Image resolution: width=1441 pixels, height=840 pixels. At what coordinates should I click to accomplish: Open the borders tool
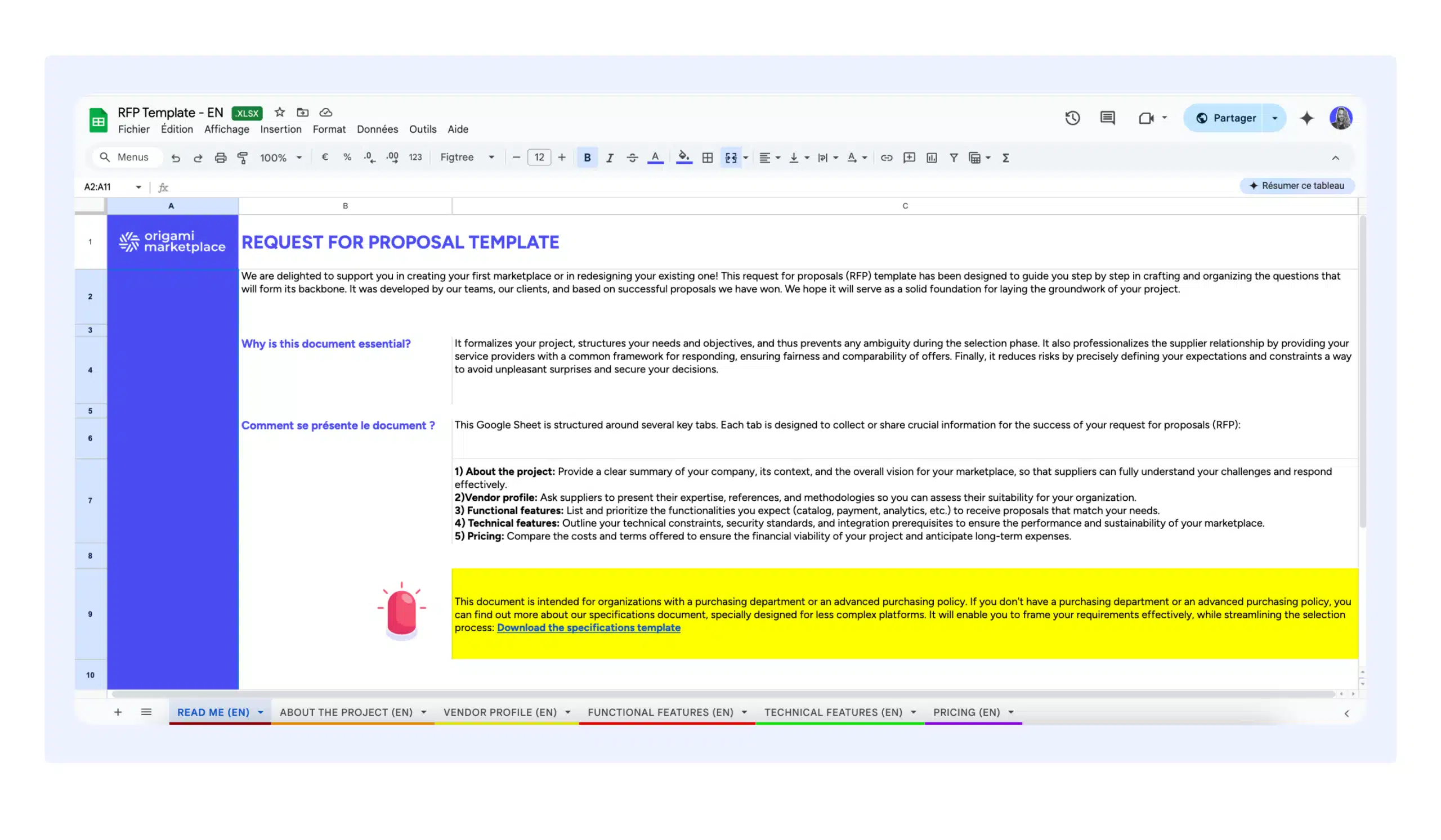point(708,158)
